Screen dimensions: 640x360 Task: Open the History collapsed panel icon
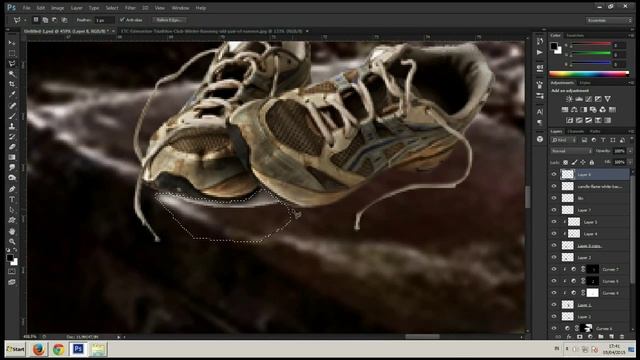[x=540, y=42]
